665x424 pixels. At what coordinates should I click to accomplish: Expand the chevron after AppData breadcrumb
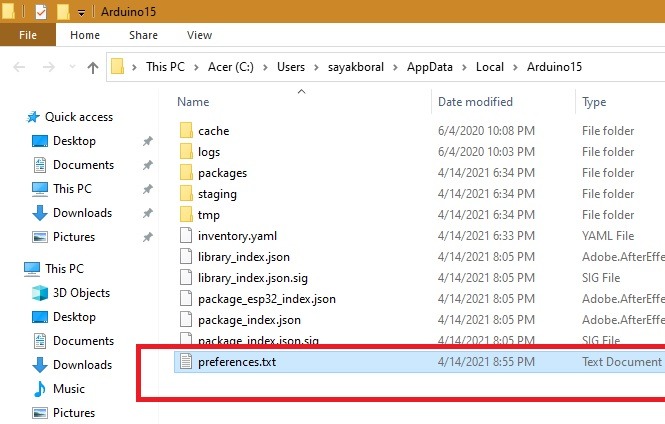464,67
